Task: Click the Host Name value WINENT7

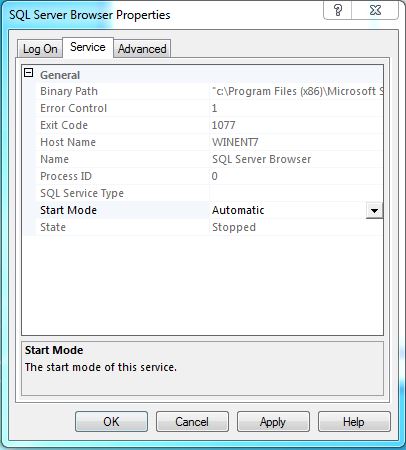Action: point(235,142)
